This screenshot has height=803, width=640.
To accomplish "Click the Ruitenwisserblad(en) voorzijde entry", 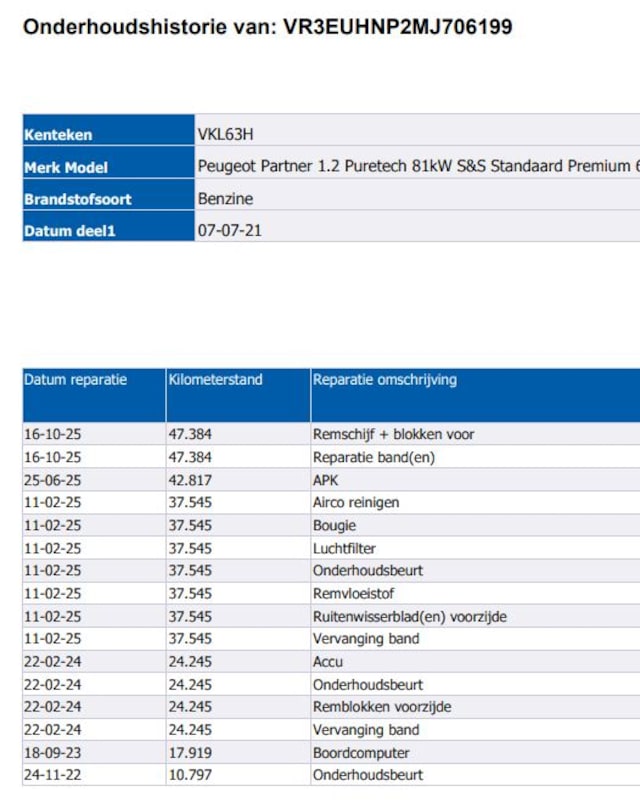I will 409,617.
